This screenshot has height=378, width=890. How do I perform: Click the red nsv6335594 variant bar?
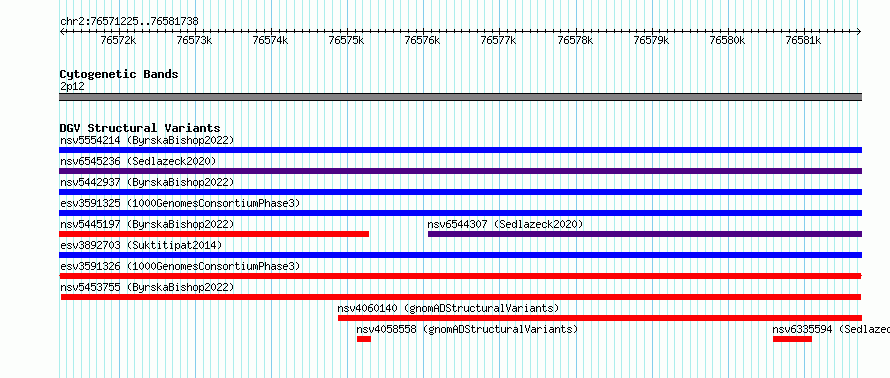coord(792,339)
